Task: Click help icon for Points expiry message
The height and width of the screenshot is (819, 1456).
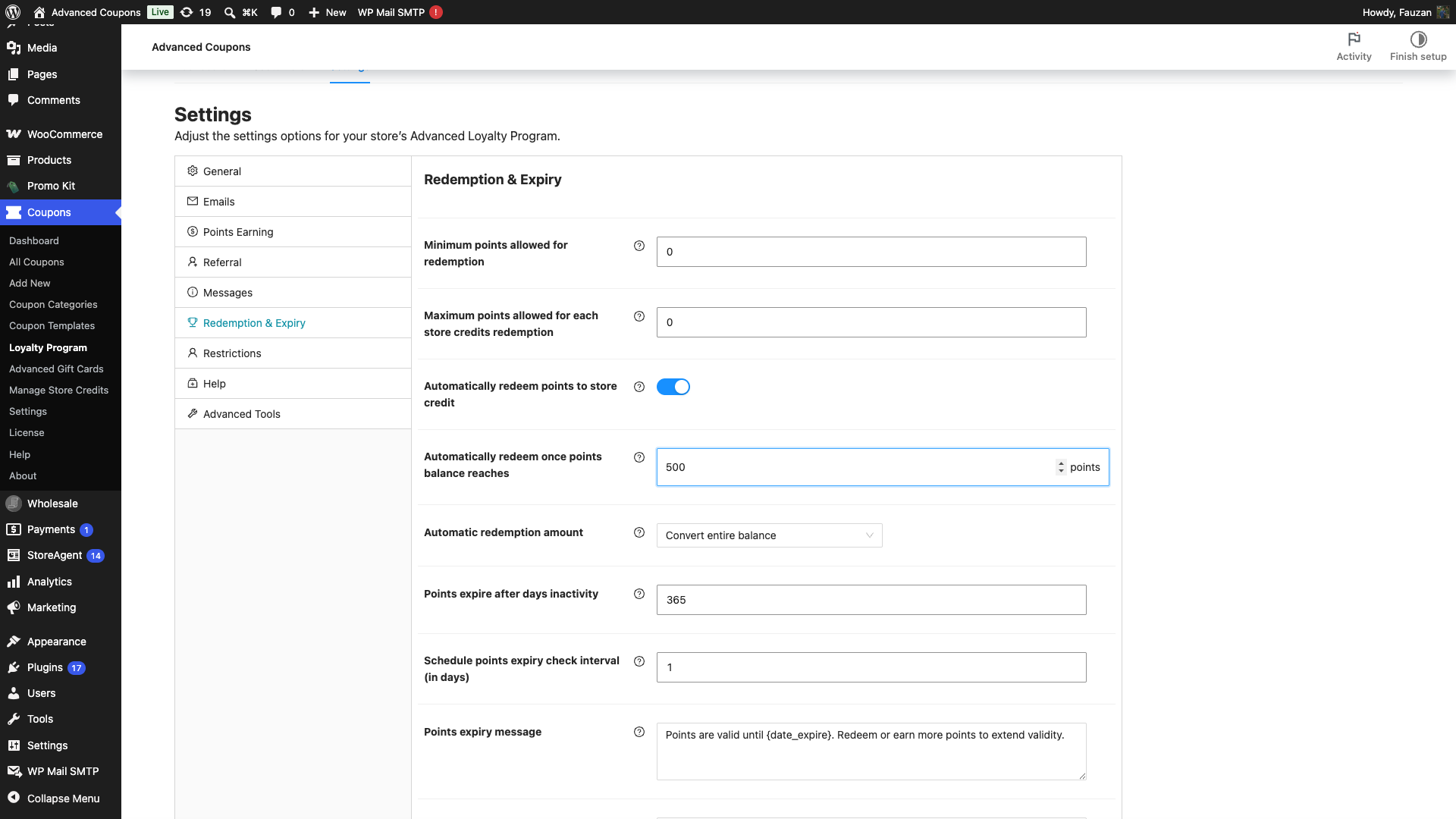Action: [639, 732]
